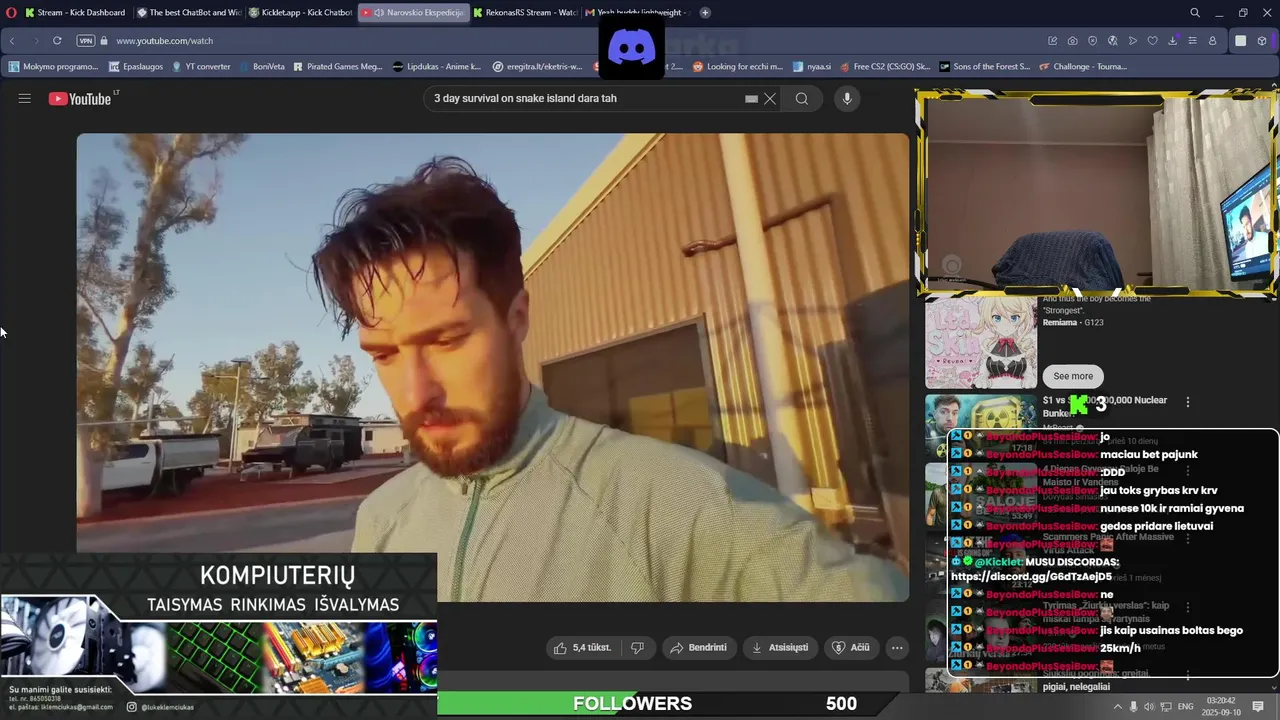Image resolution: width=1280 pixels, height=720 pixels.
Task: Open the taskbar clock showing 03:20:42
Action: 1221,707
